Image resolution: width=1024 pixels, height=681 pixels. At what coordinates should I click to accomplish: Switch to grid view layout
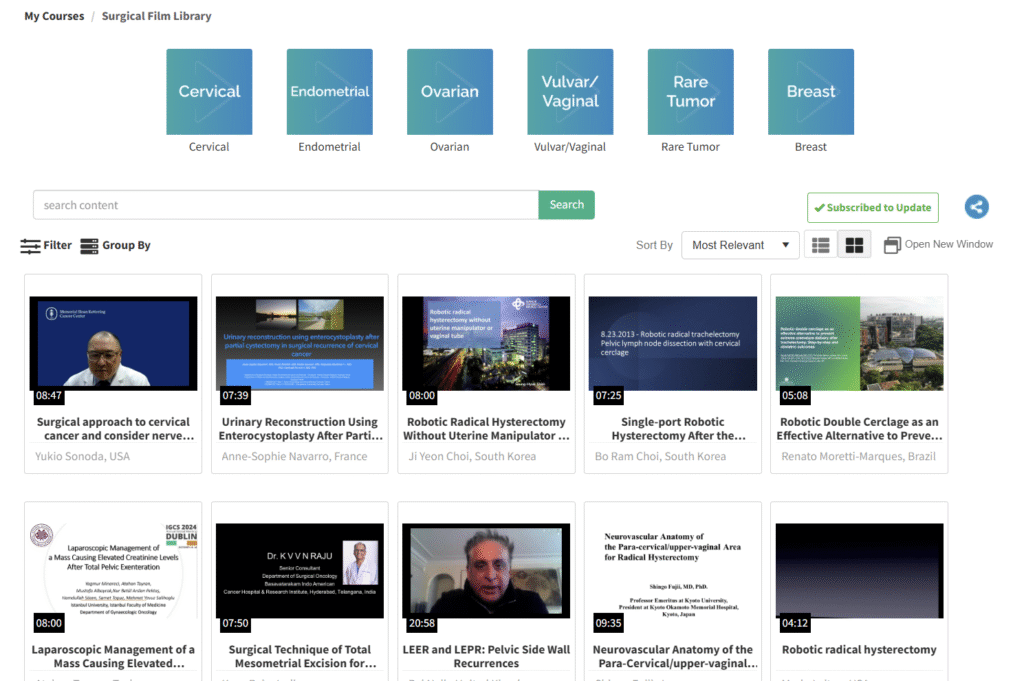click(854, 245)
